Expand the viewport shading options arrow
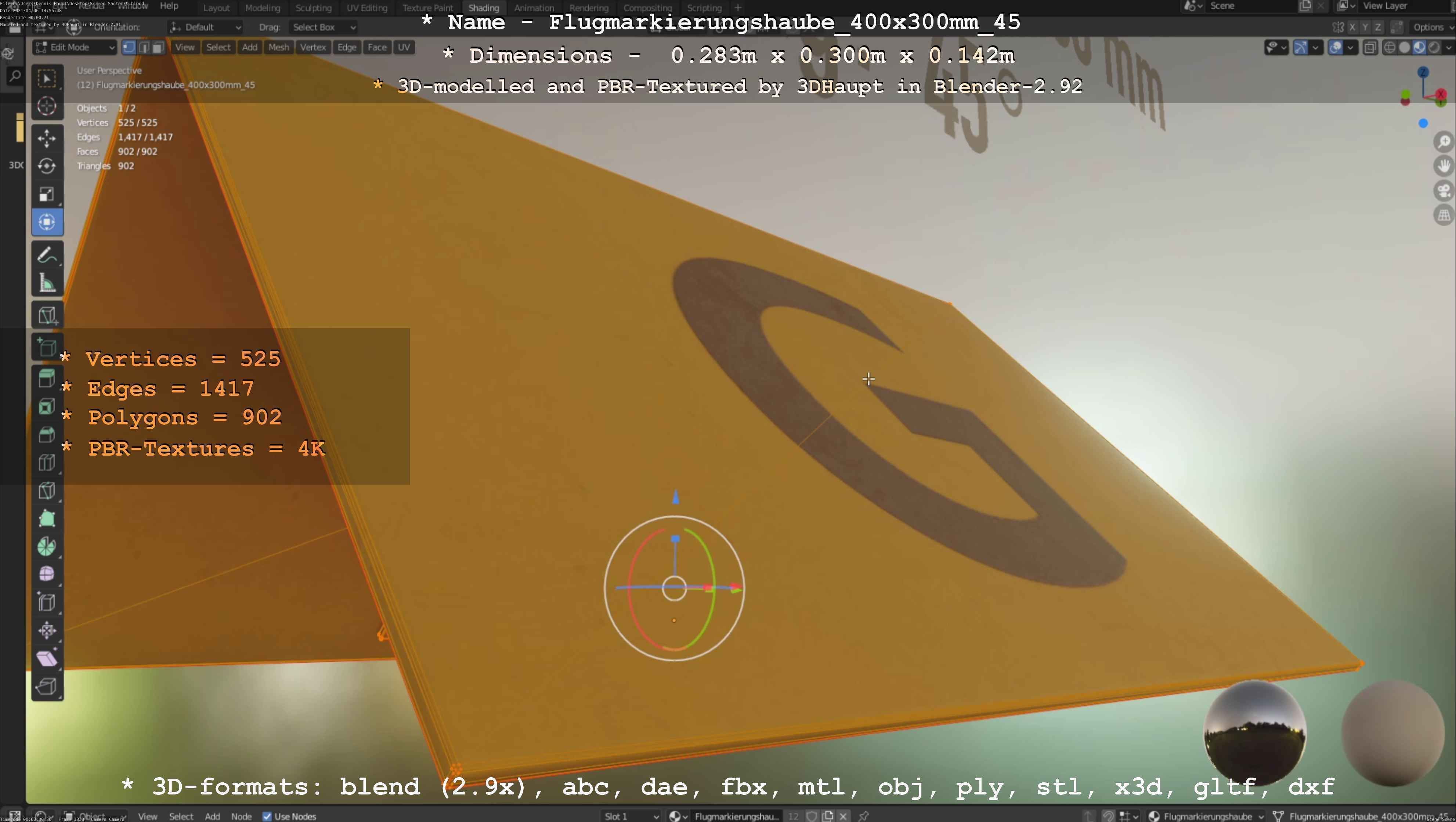 pos(1448,47)
